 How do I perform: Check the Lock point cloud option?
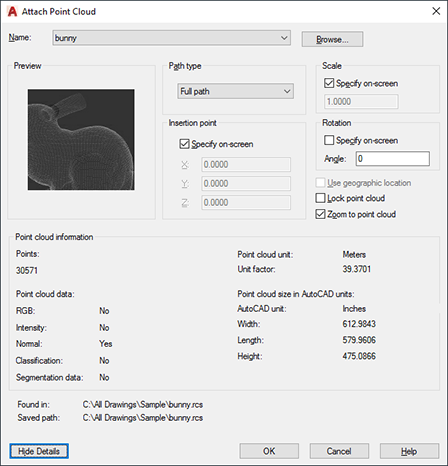[x=320, y=198]
